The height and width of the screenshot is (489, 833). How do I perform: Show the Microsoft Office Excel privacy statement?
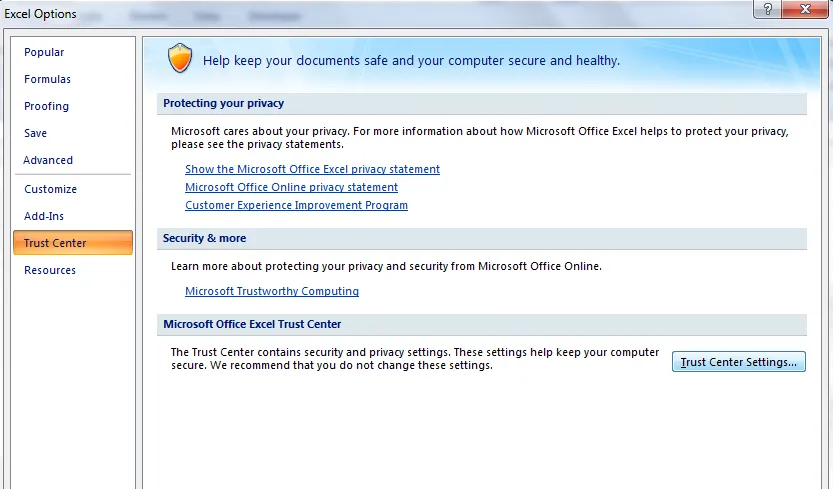pyautogui.click(x=312, y=169)
